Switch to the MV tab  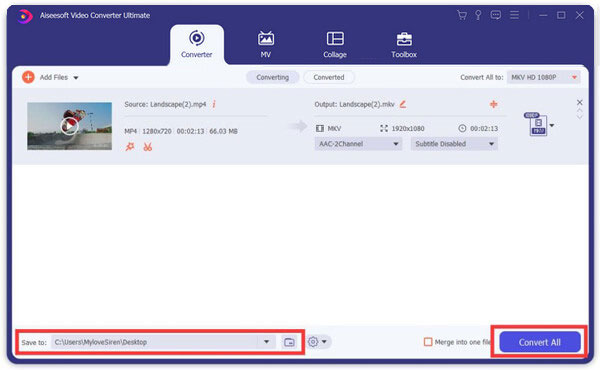266,44
